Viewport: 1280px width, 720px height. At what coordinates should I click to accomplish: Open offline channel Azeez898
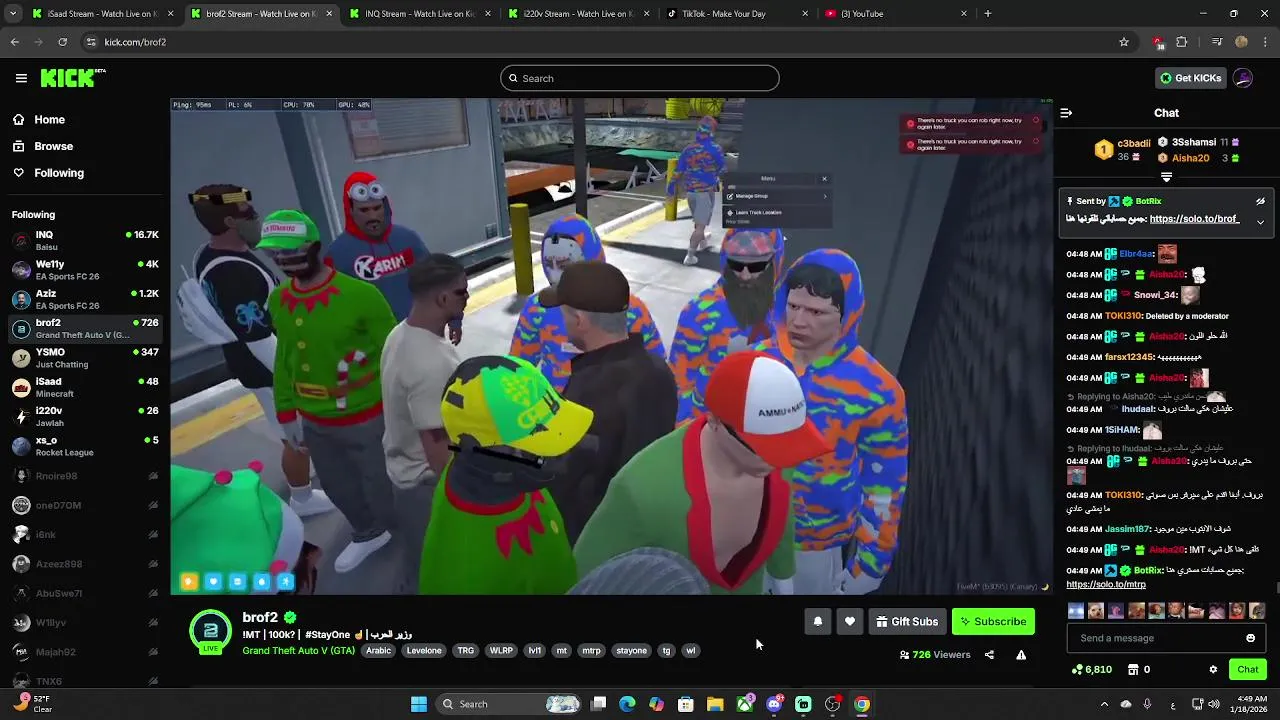coord(85,564)
